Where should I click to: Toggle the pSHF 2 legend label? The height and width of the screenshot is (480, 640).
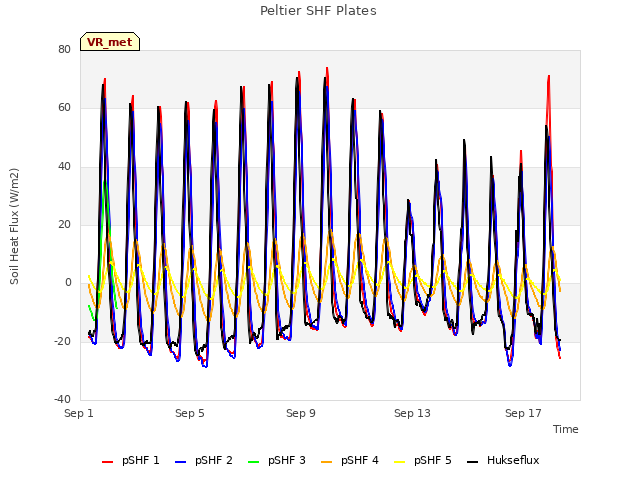click(213, 460)
